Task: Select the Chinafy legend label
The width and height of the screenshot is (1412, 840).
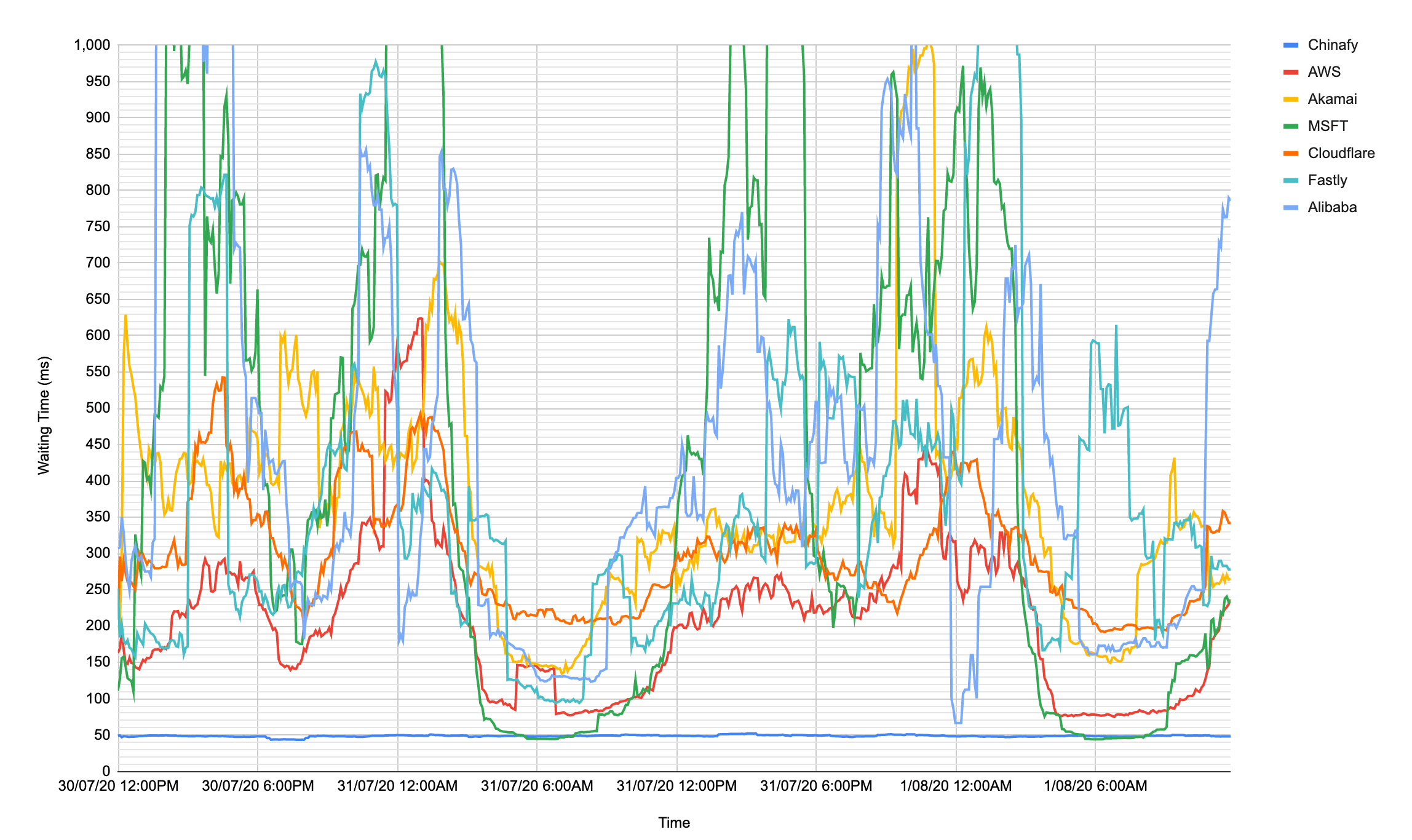Action: click(x=1332, y=45)
